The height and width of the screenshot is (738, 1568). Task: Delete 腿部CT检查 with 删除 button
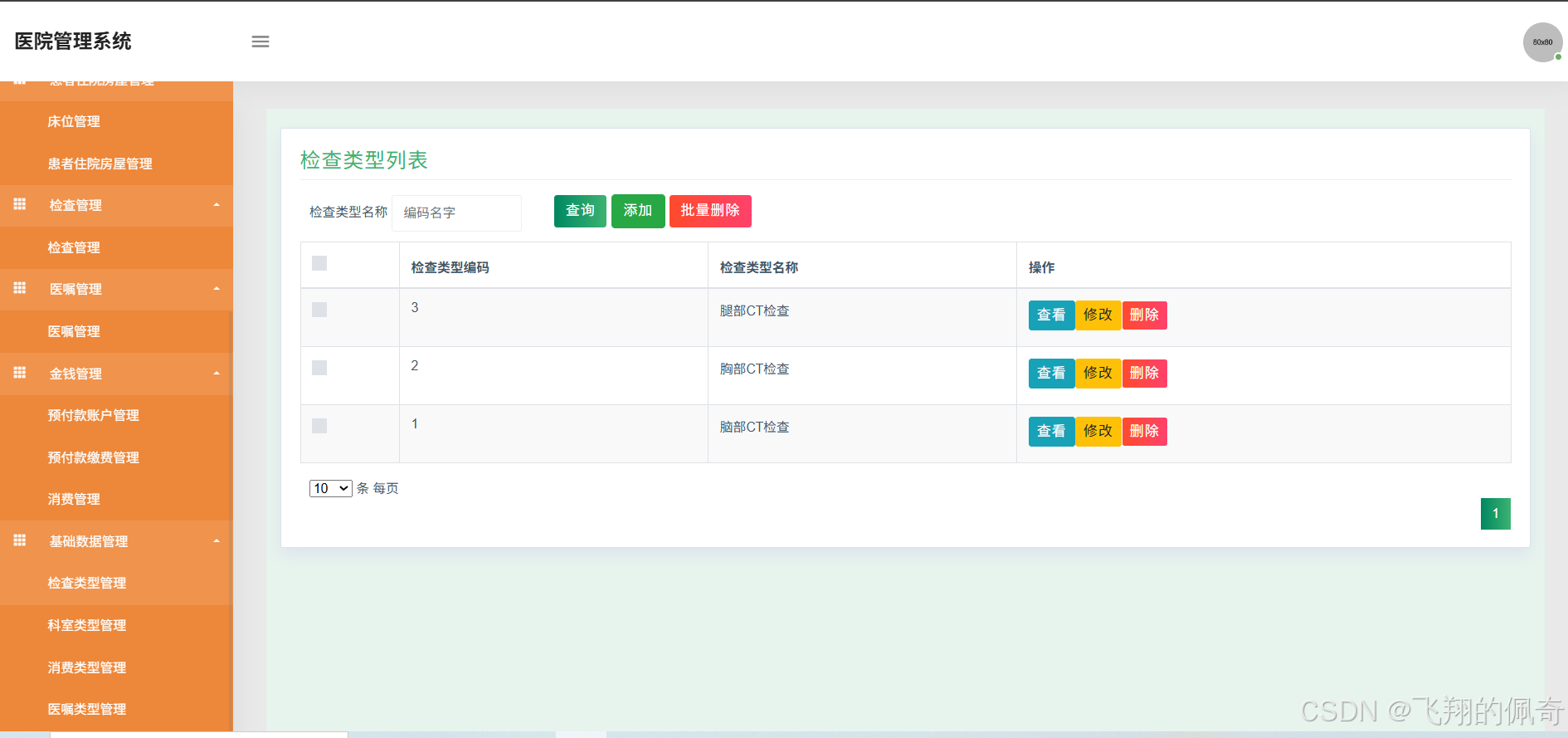(1144, 315)
